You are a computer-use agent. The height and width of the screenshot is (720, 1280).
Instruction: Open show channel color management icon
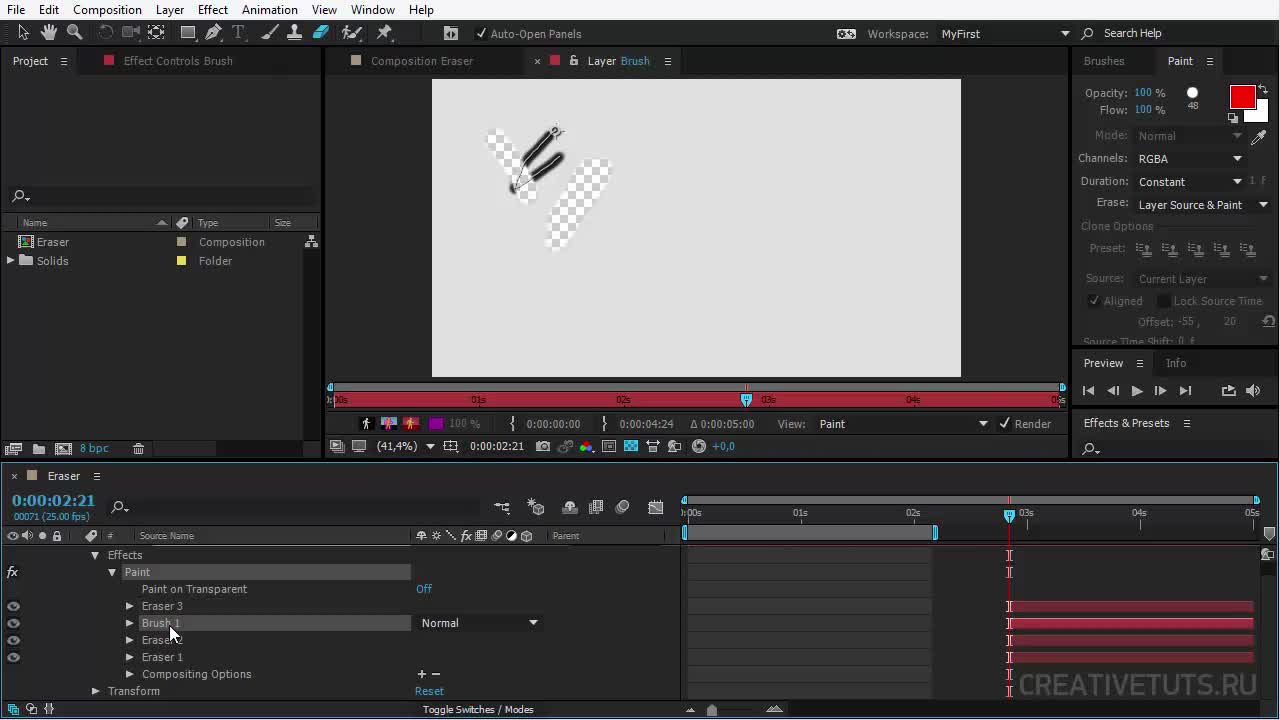587,446
